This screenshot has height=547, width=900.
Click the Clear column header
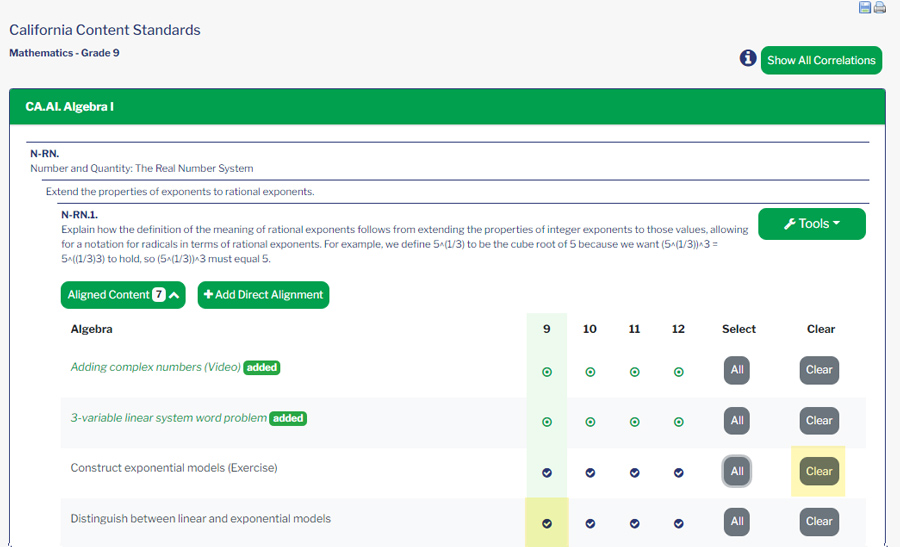[x=821, y=329]
